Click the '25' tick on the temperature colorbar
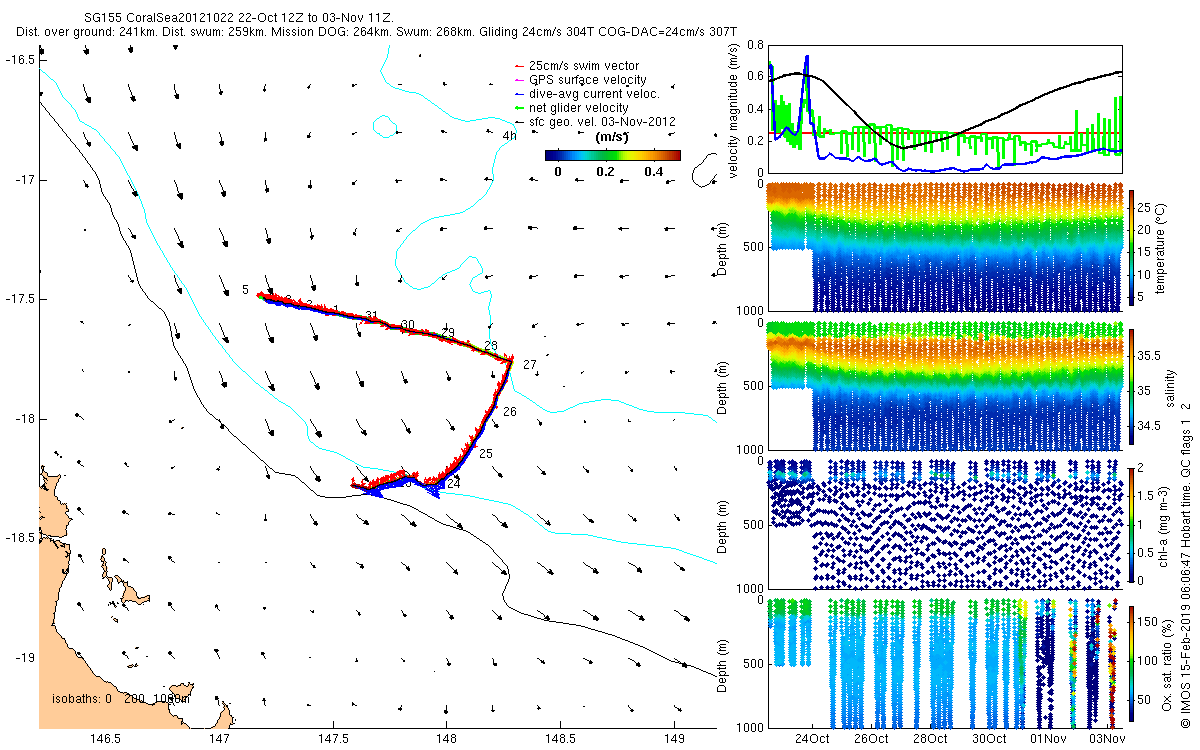The width and height of the screenshot is (1200, 750). 1146,207
